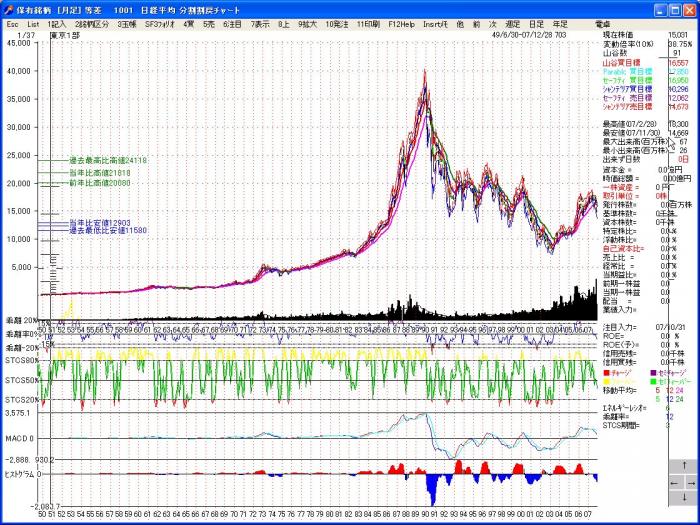Open the Esc menu item
The image size is (700, 525).
[12, 23]
